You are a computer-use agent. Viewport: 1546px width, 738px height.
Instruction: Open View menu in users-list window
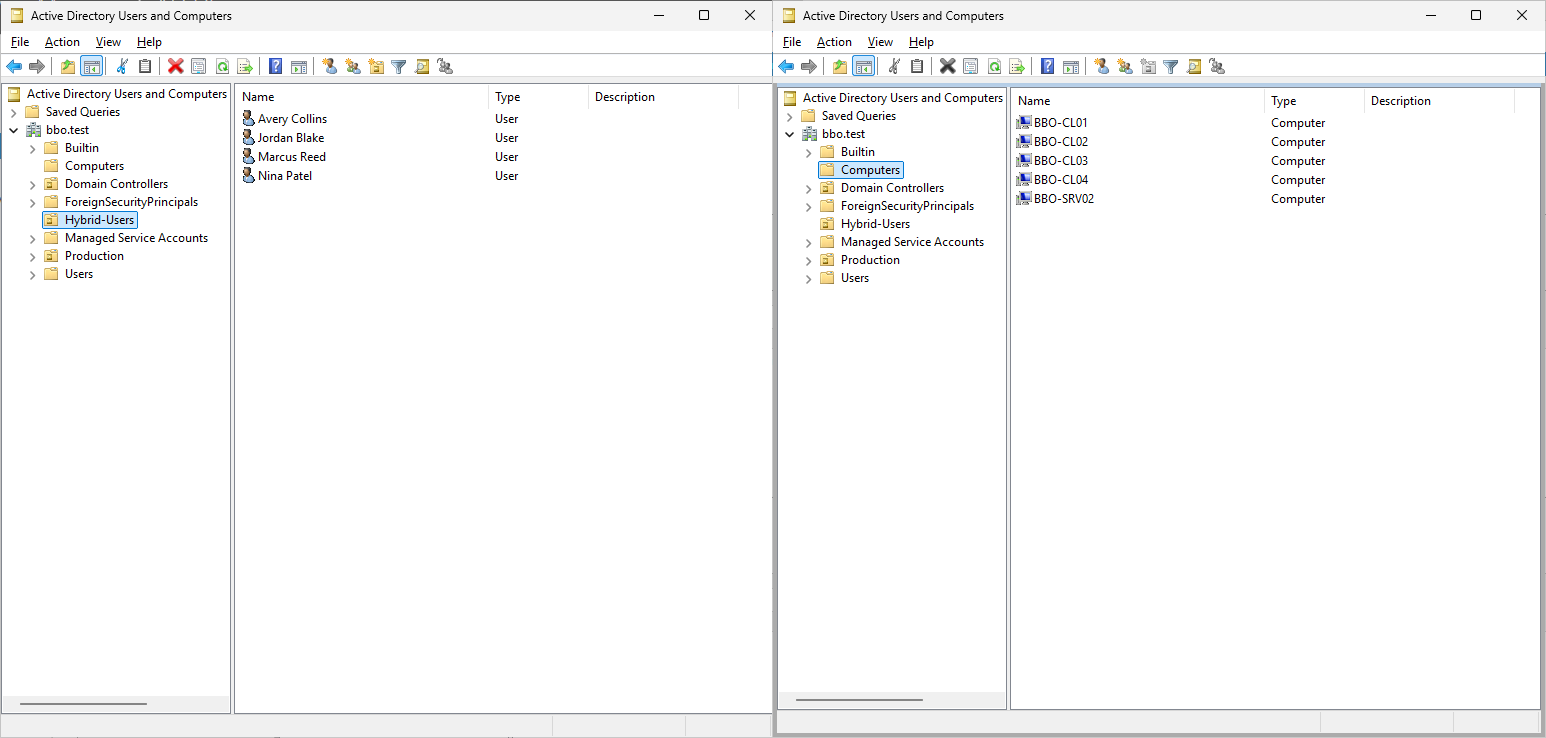tap(108, 42)
